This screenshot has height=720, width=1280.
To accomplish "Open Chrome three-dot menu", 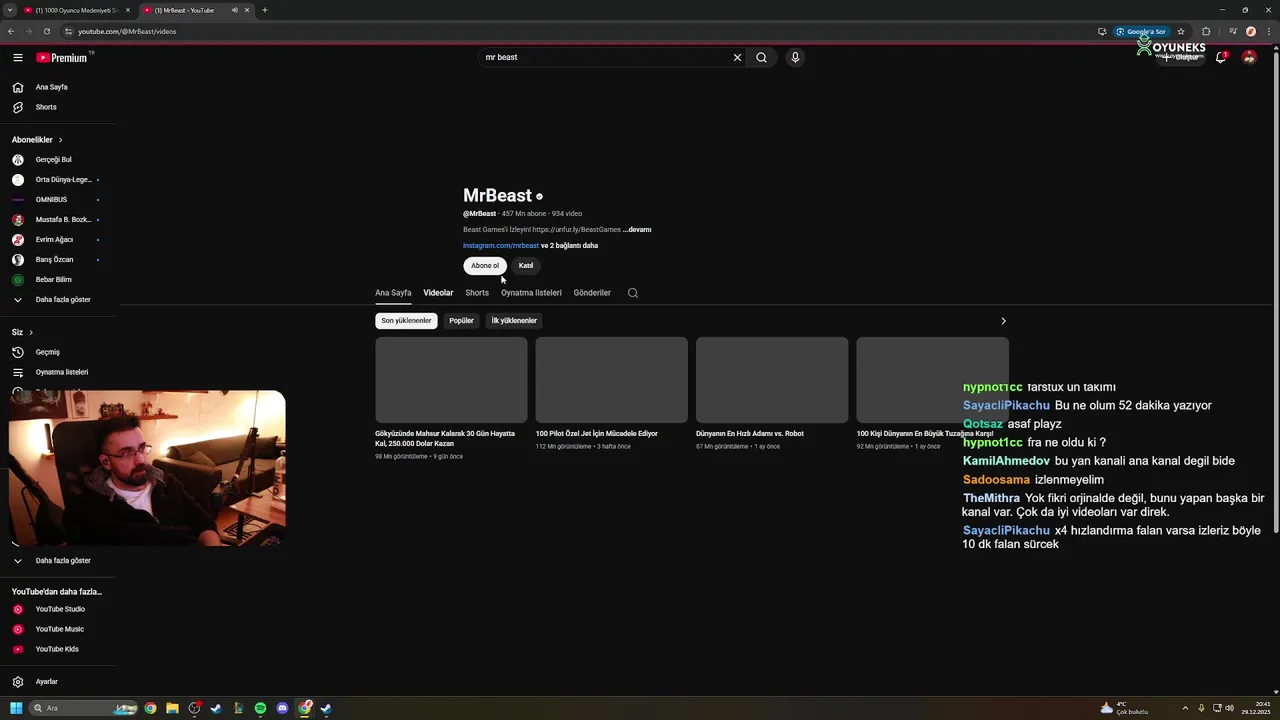I will (1269, 31).
